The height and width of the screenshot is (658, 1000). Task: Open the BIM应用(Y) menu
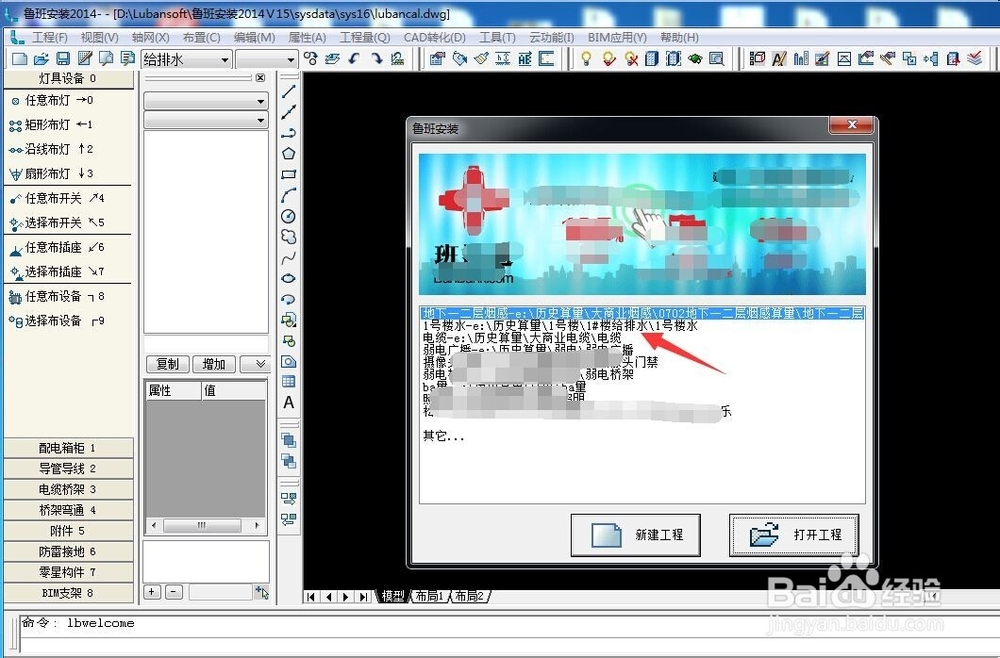click(617, 38)
